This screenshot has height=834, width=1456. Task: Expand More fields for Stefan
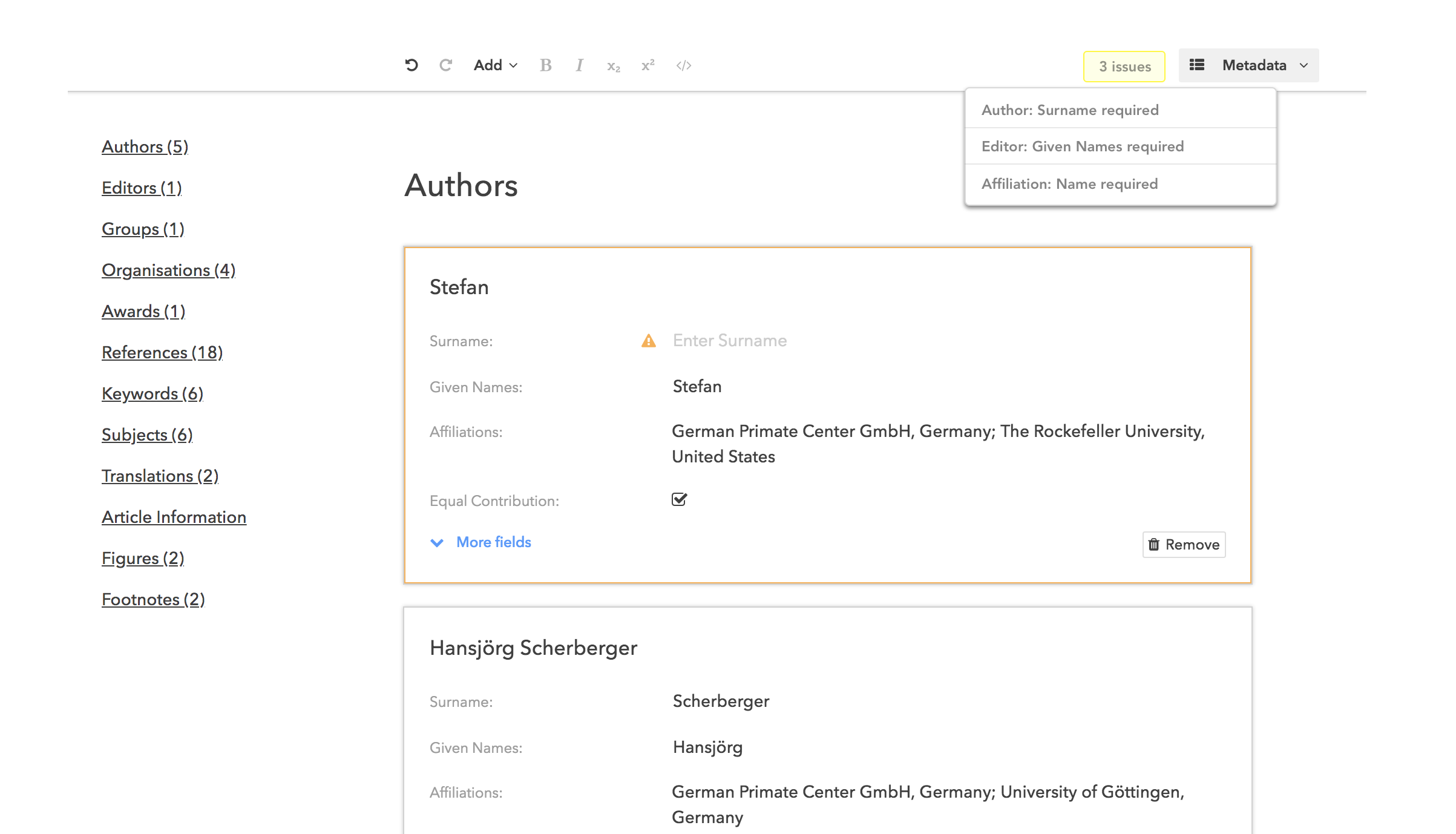click(x=480, y=542)
